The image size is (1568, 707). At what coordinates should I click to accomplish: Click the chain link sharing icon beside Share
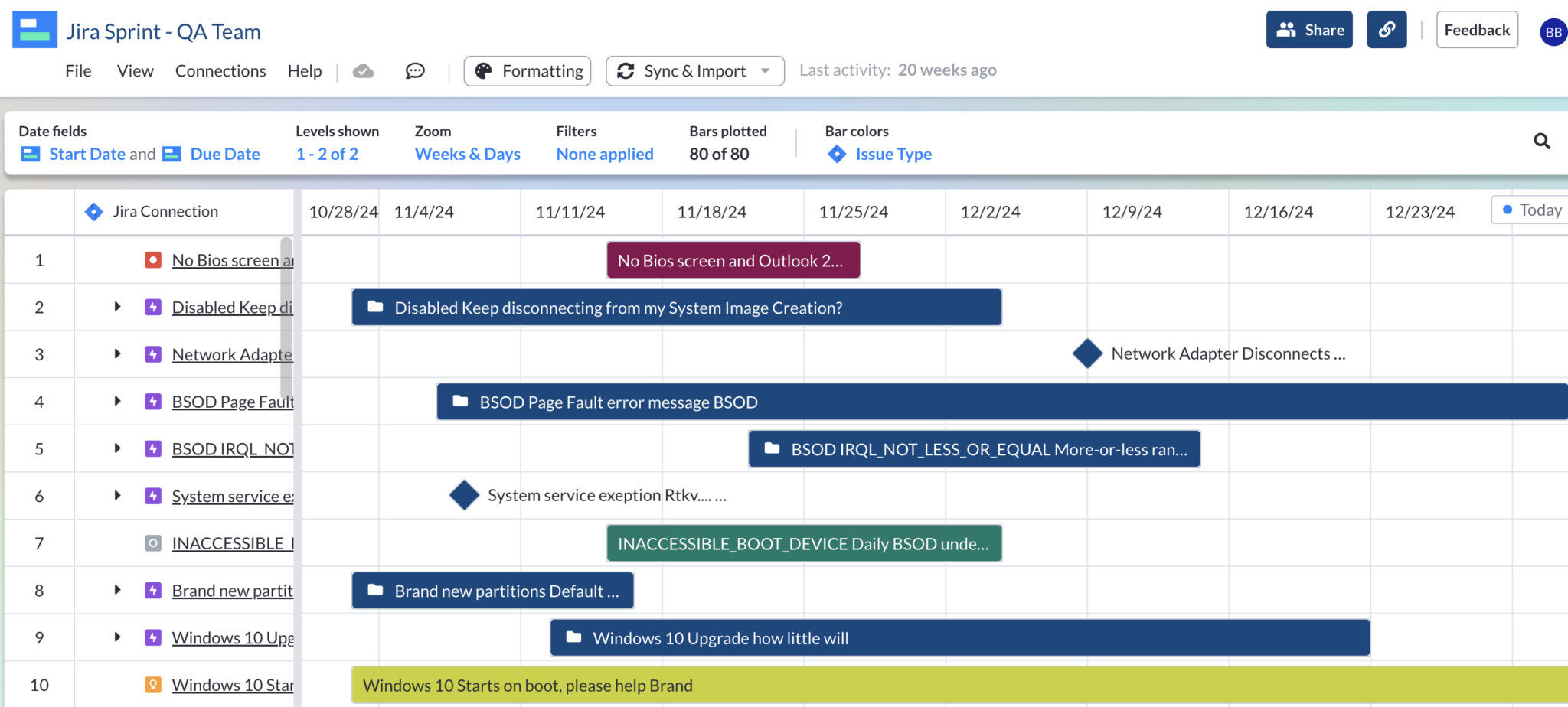coord(1387,29)
